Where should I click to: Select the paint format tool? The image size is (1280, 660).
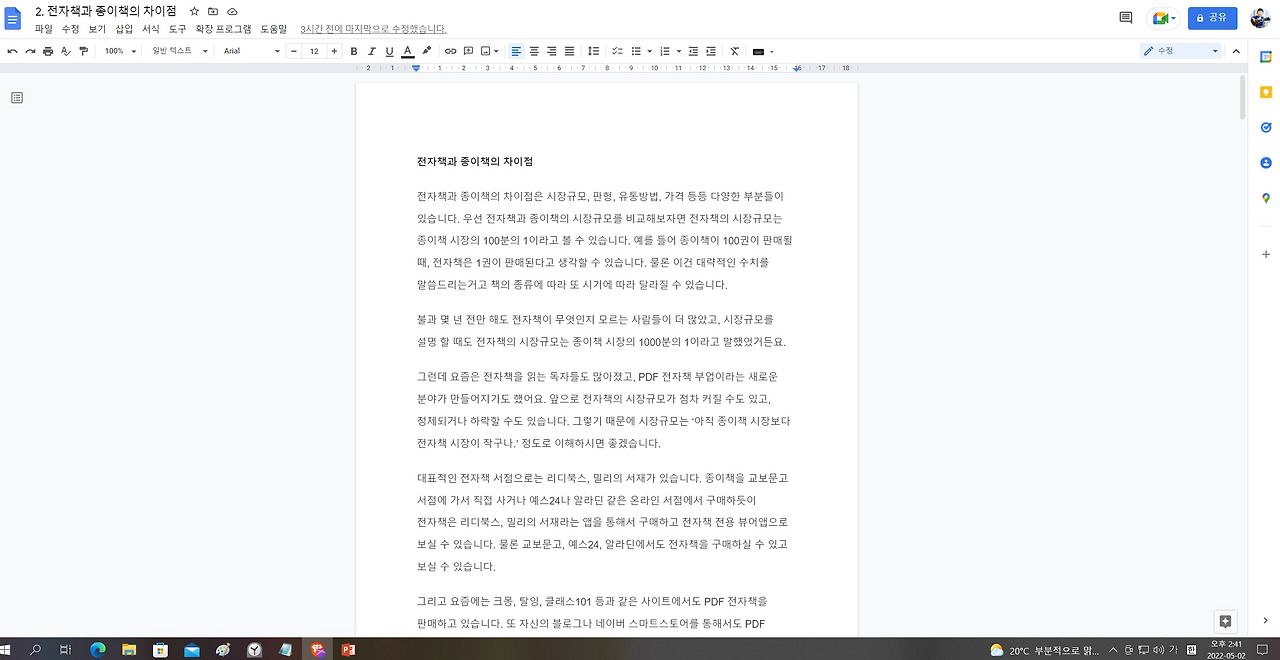[x=84, y=51]
